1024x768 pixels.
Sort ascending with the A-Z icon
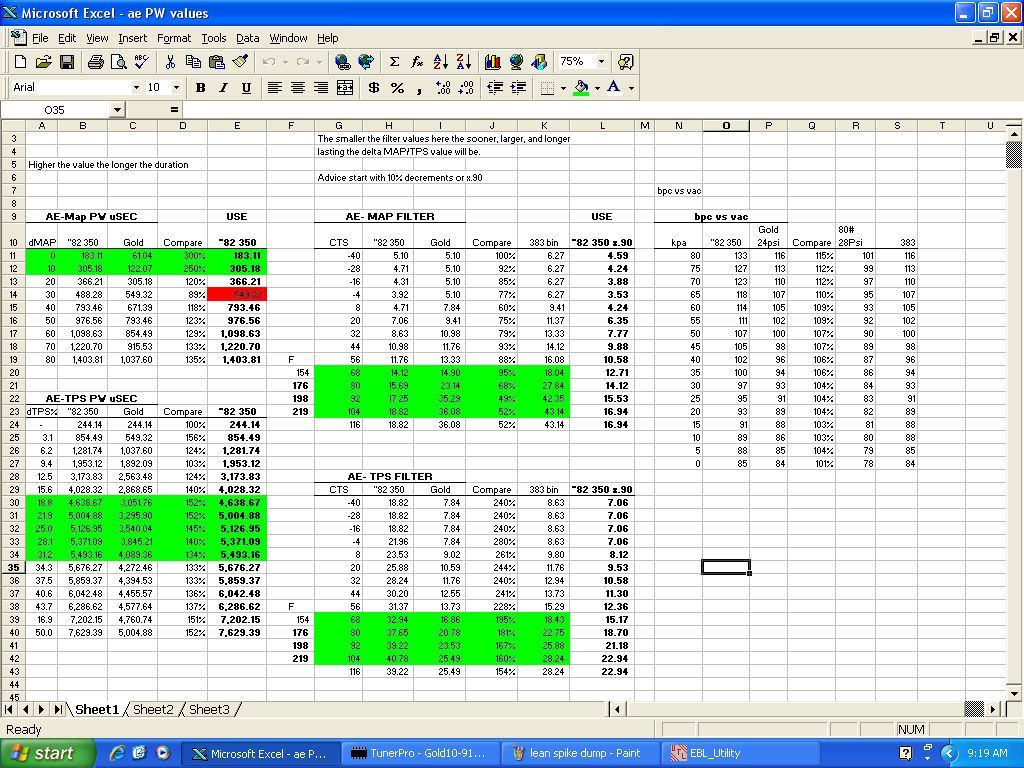click(x=440, y=62)
